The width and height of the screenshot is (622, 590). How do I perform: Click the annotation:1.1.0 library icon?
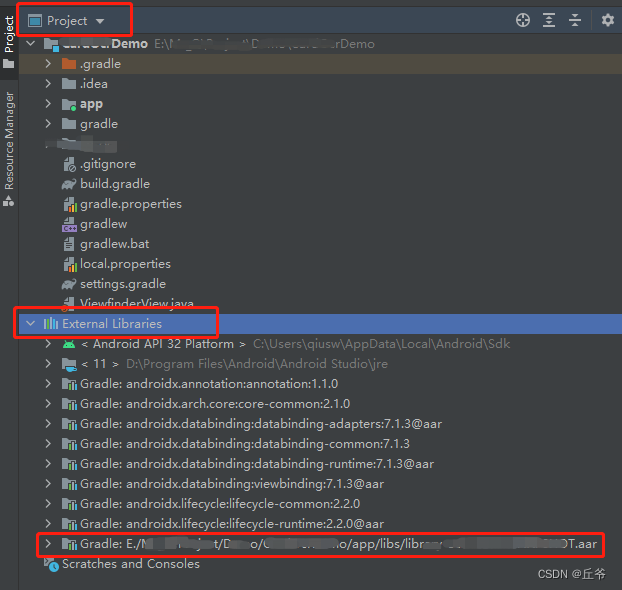pos(69,384)
